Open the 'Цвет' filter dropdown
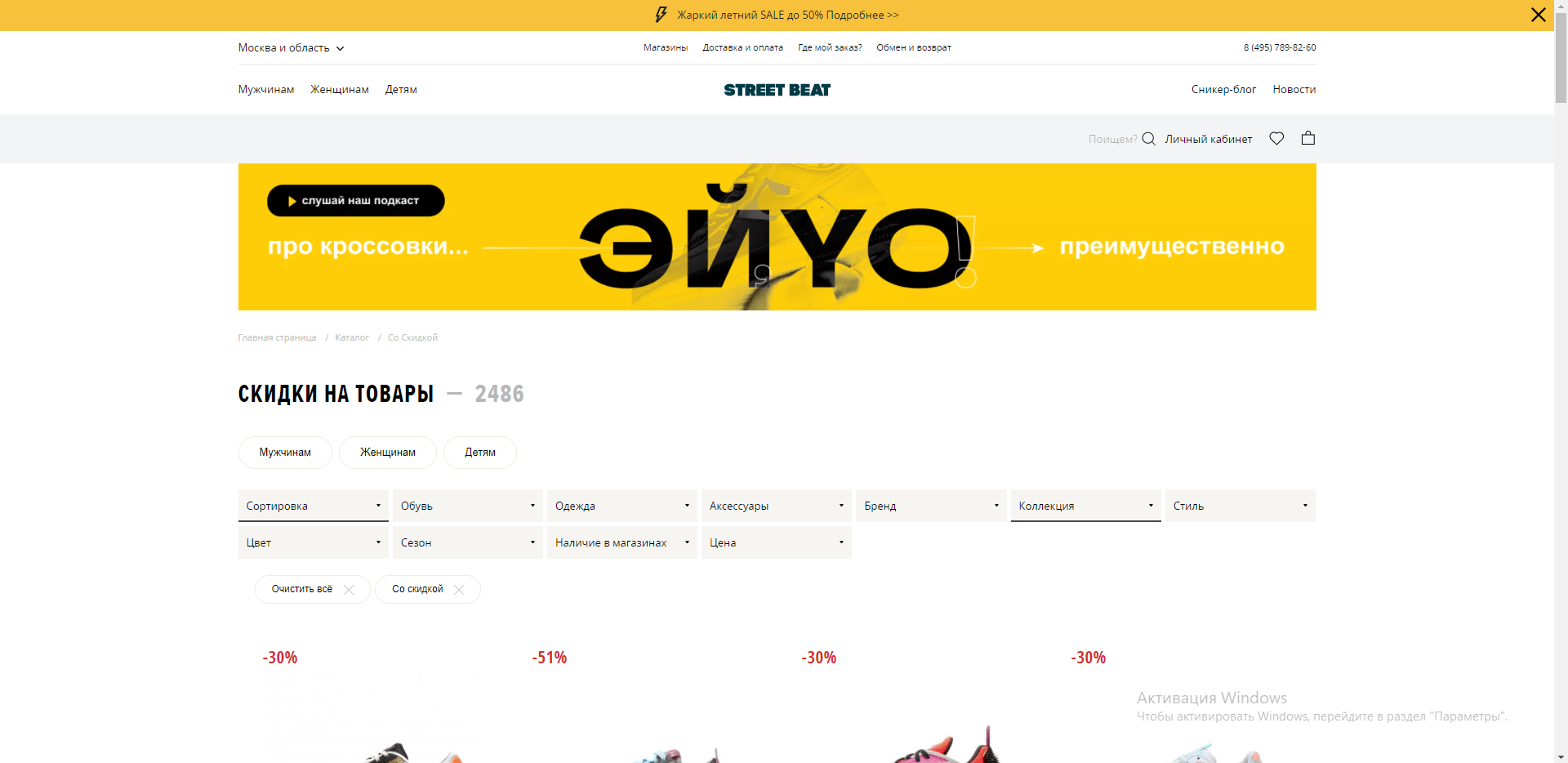Image resolution: width=1568 pixels, height=763 pixels. click(314, 542)
